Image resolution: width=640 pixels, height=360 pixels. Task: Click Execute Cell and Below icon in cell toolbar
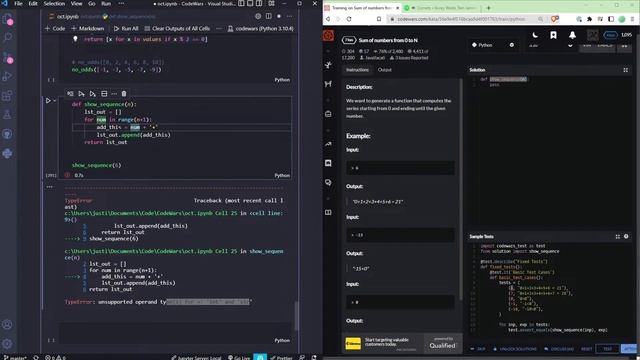click(x=93, y=94)
